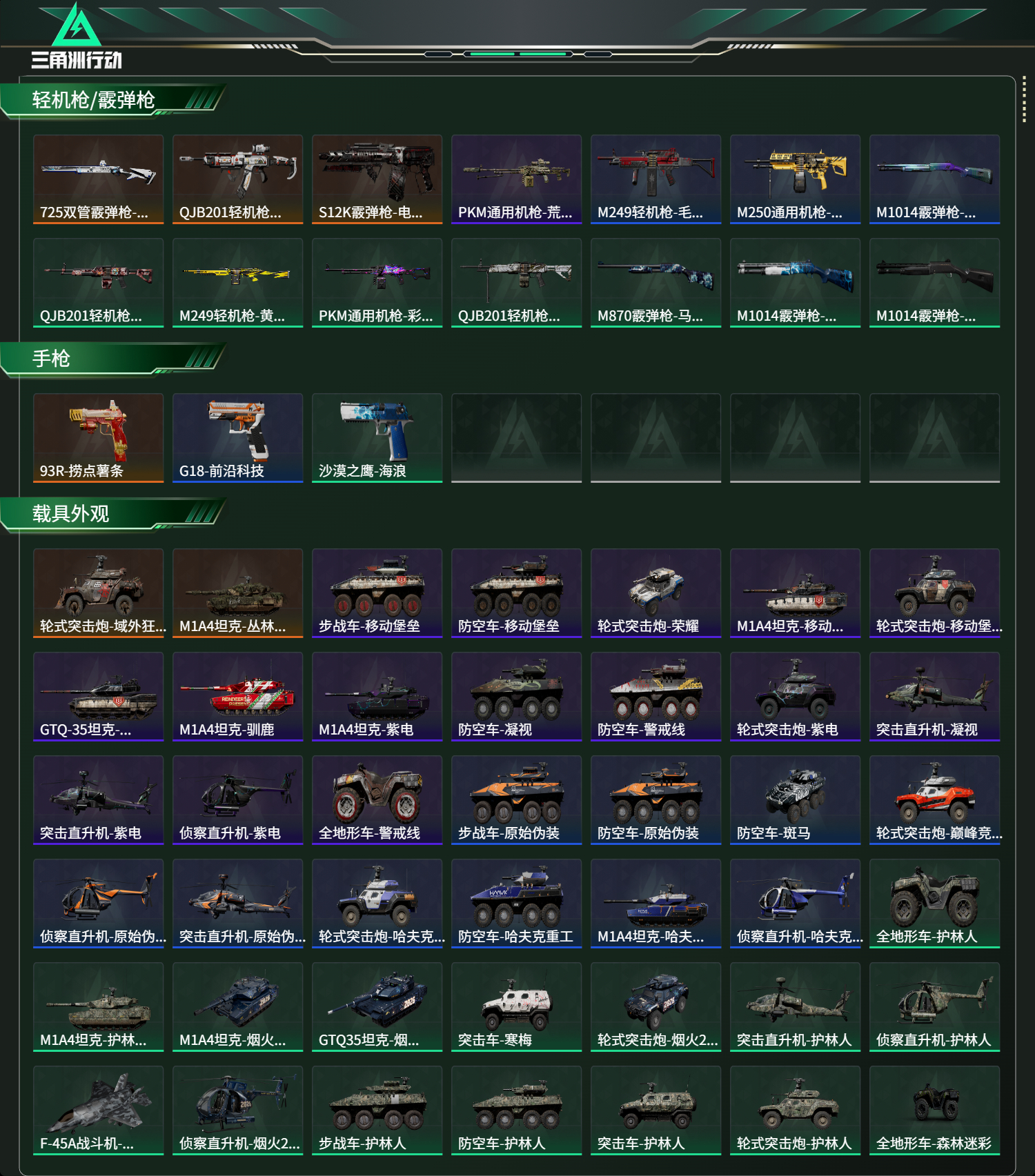Open the 725双管霰弹枪 skin tile
The height and width of the screenshot is (1176, 1035).
(x=99, y=179)
